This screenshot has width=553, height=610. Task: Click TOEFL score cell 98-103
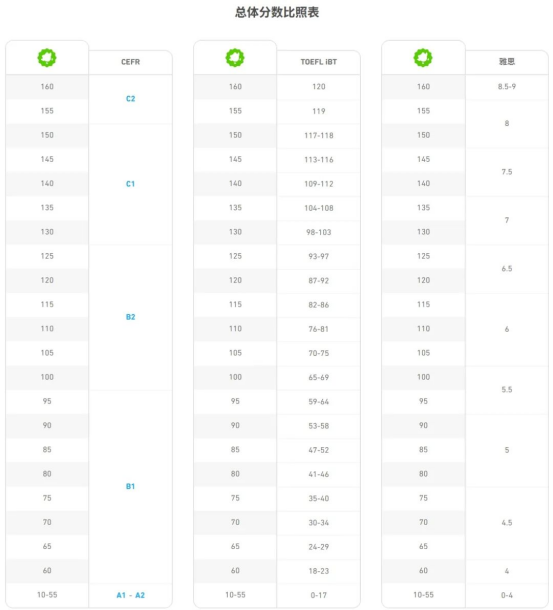point(319,232)
